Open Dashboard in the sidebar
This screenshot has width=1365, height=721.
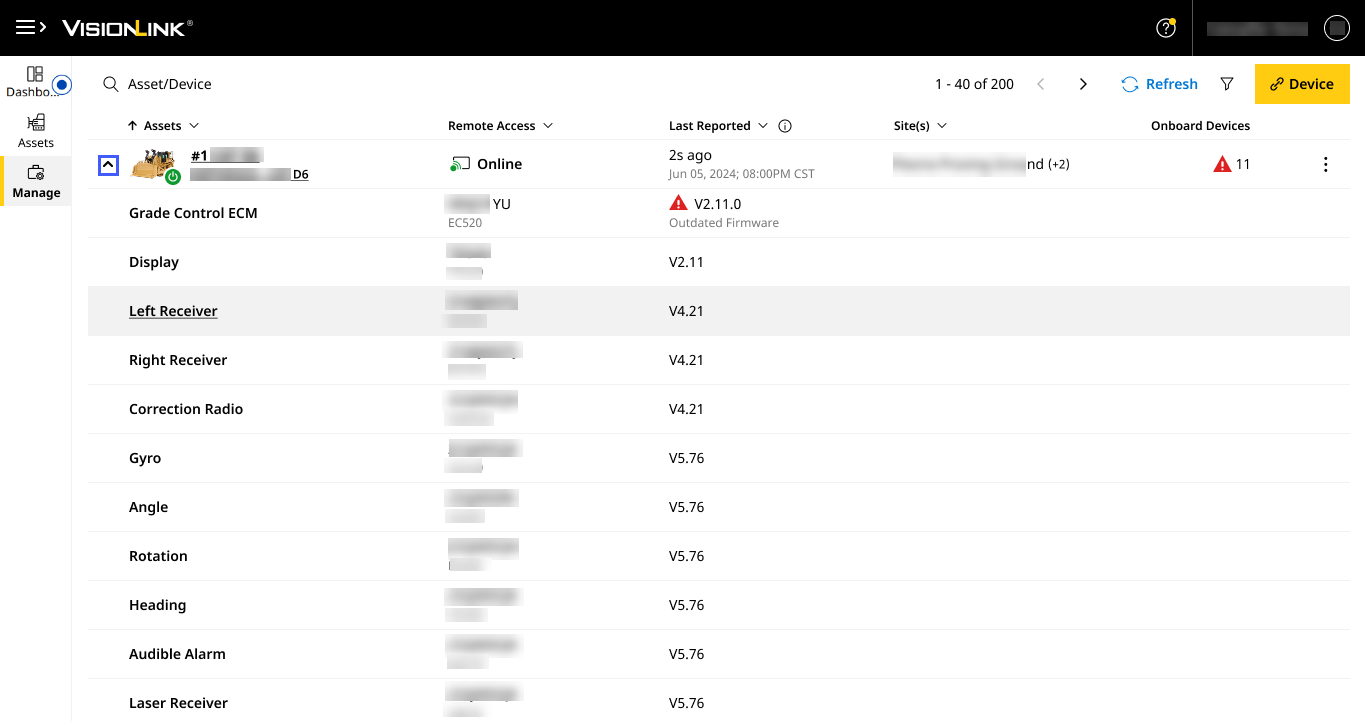click(x=30, y=81)
